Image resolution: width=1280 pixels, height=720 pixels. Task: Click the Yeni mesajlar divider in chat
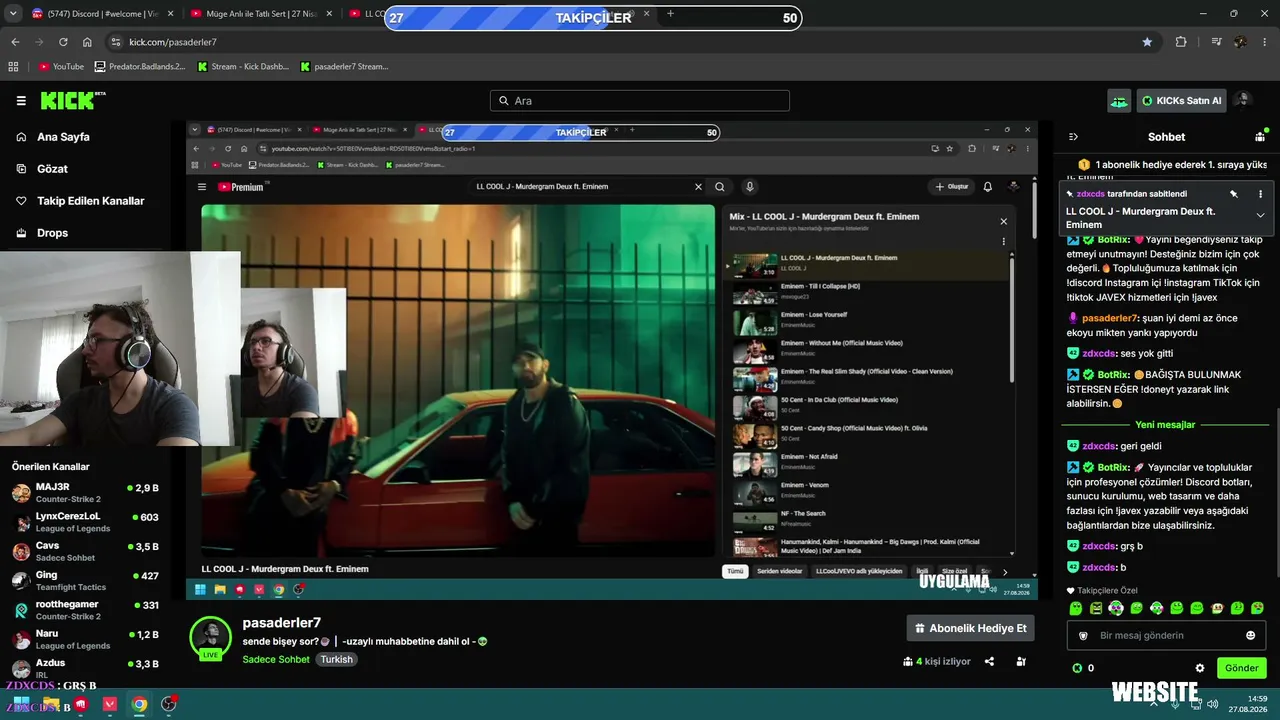click(x=1165, y=425)
